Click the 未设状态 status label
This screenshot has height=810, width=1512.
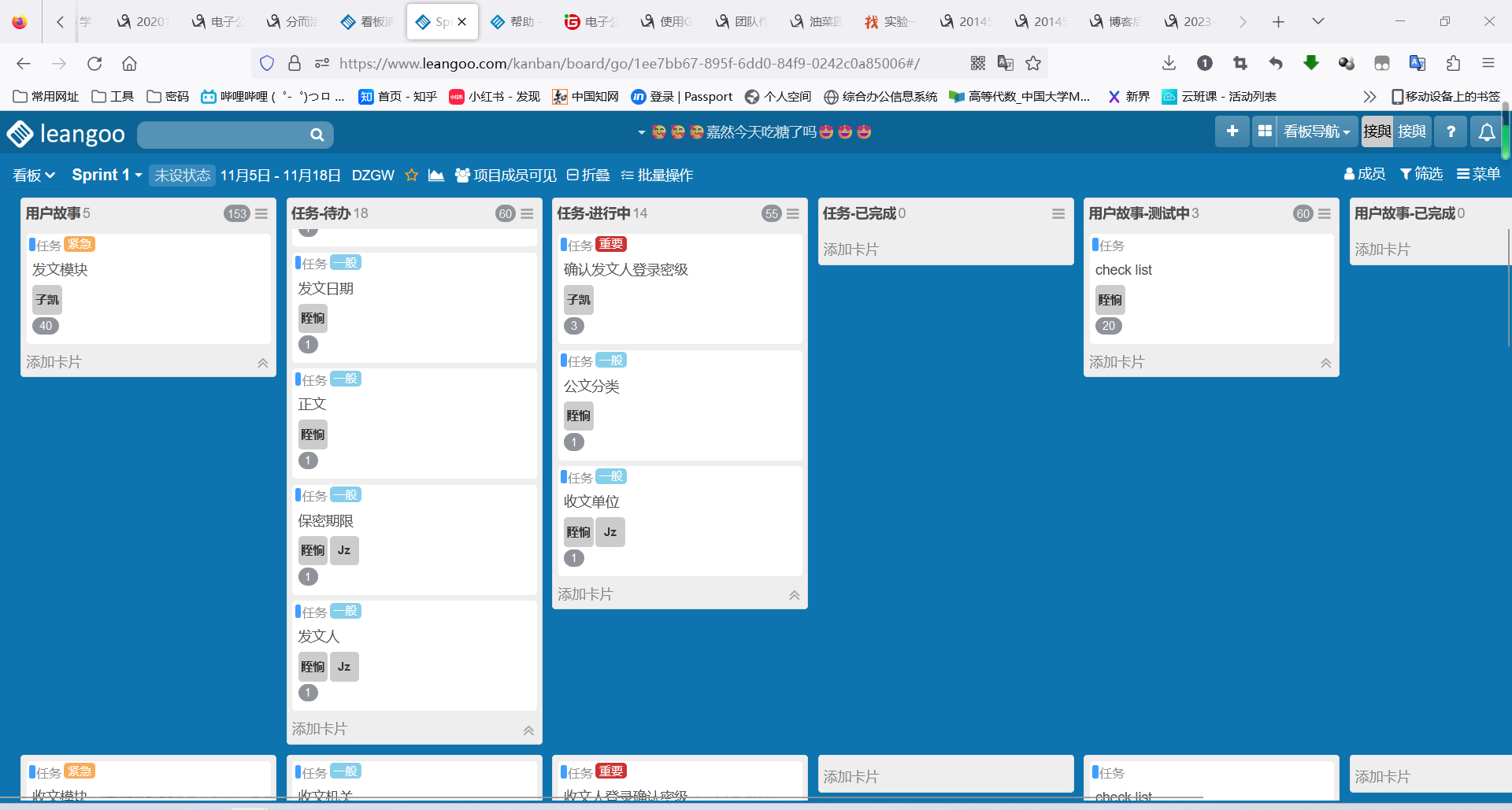(183, 175)
